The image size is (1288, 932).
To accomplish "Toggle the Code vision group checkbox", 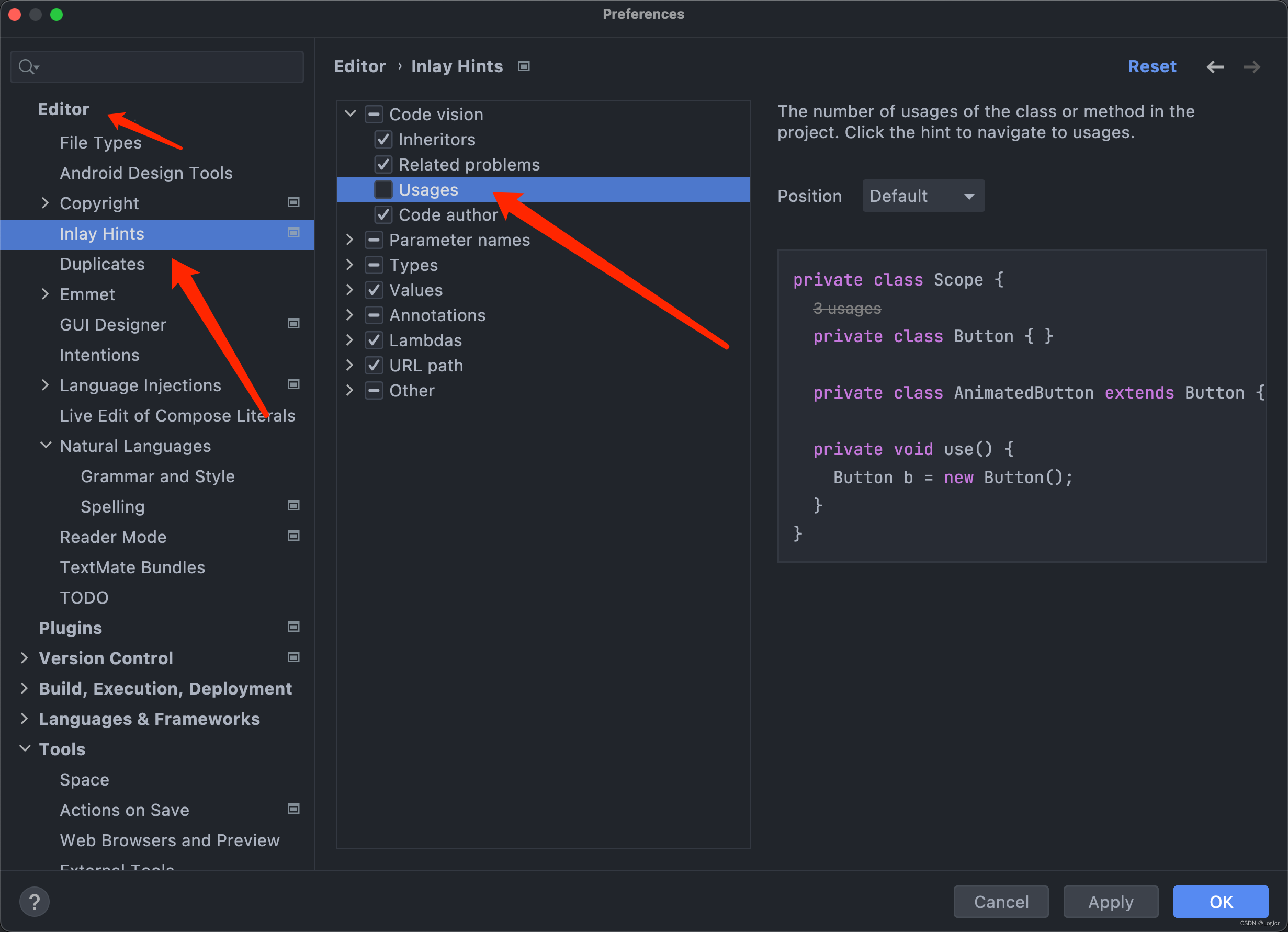I will [374, 114].
